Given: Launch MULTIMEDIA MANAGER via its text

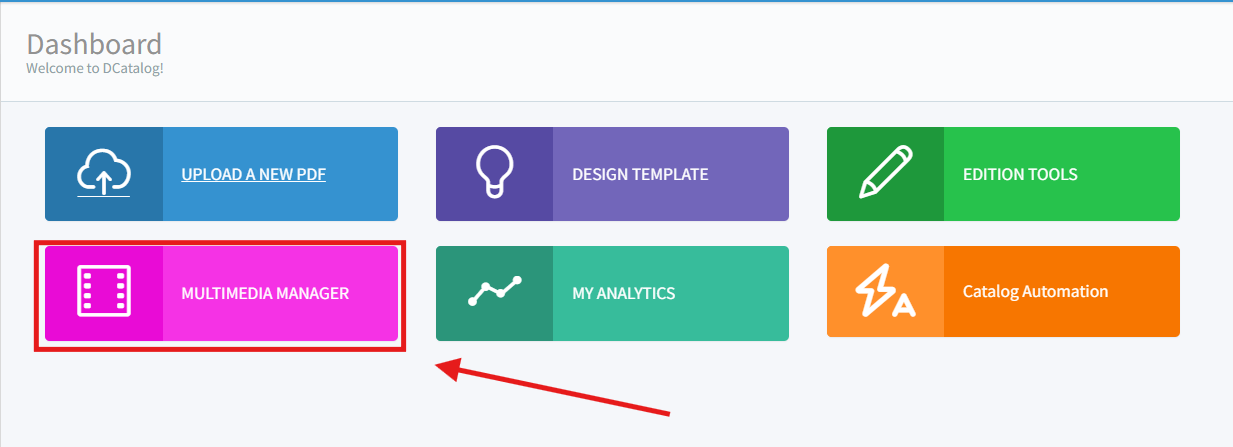Looking at the screenshot, I should pyautogui.click(x=265, y=293).
